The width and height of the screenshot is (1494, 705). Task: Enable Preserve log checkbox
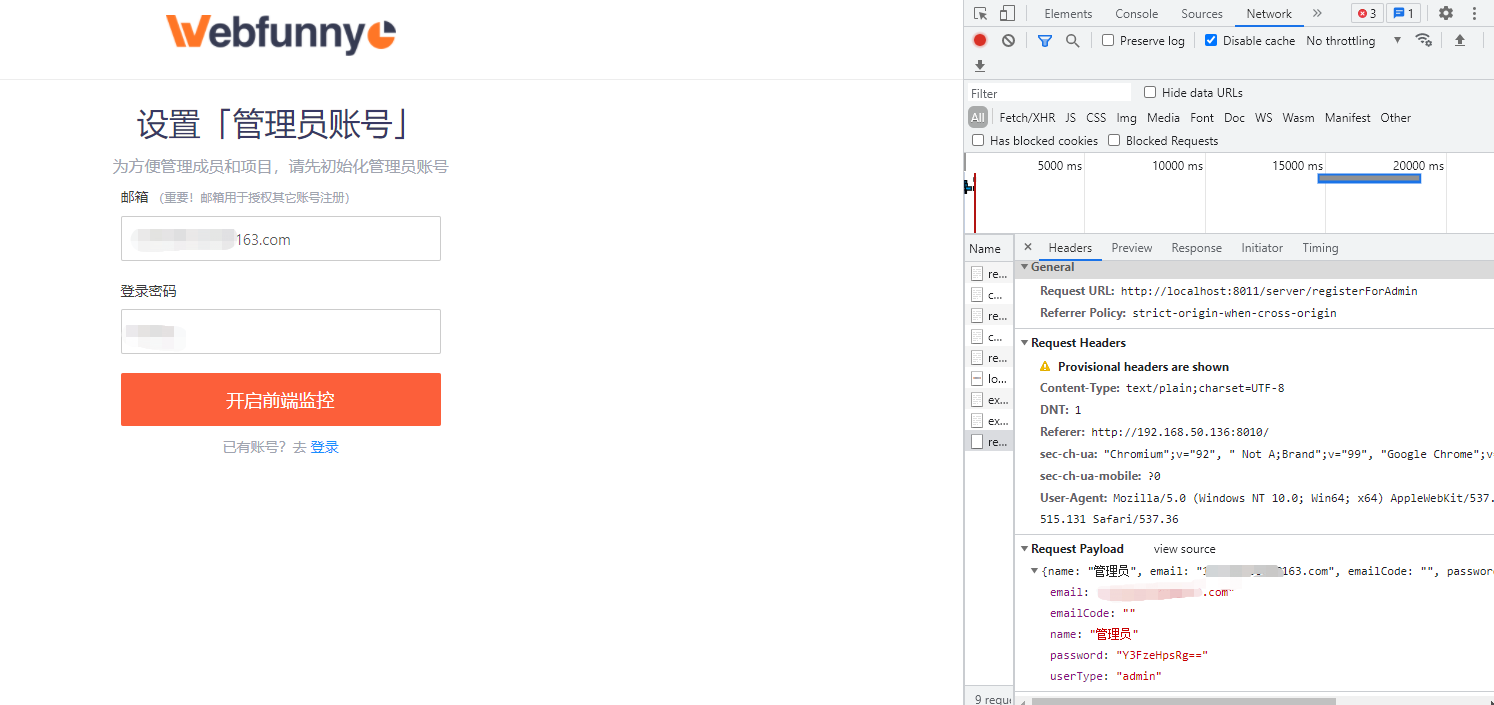(x=1108, y=40)
